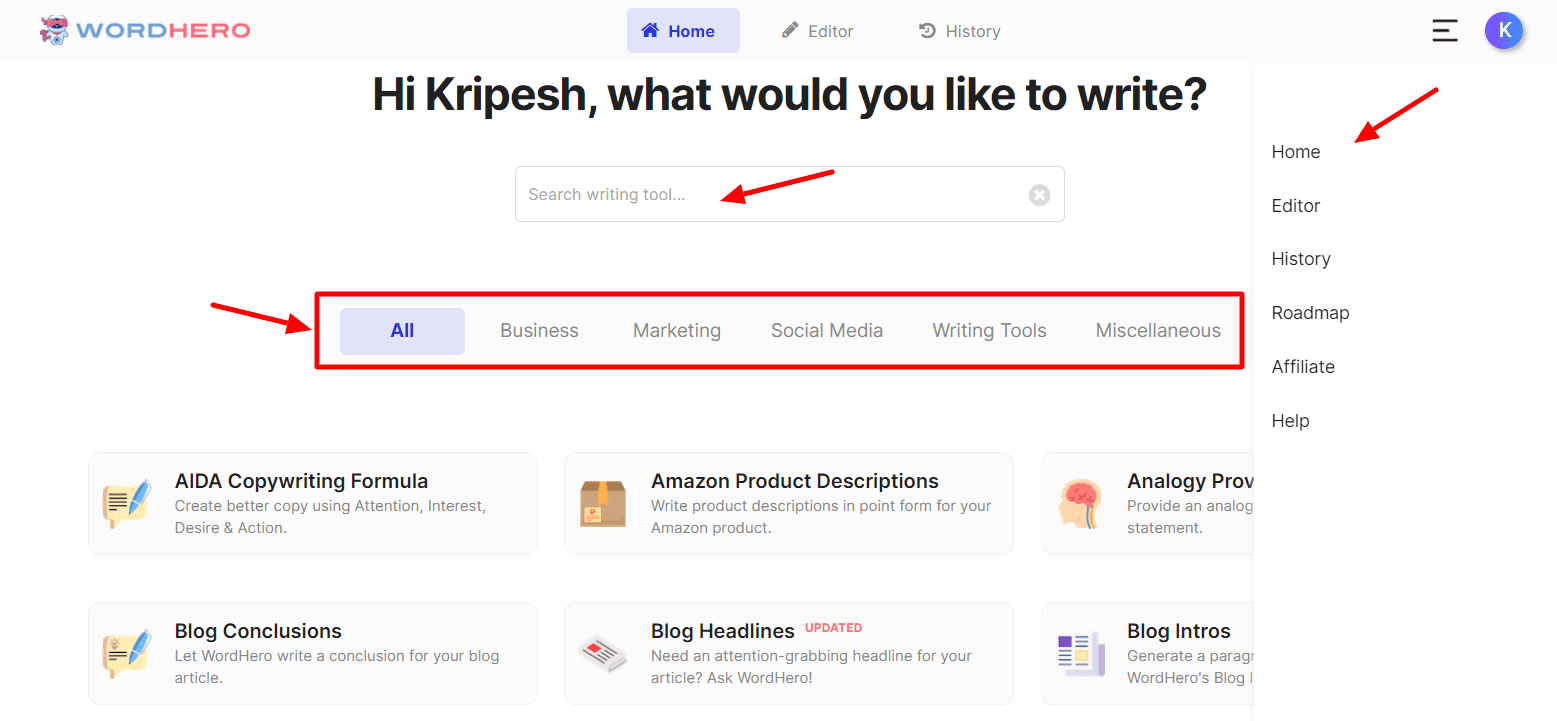Choose Affiliate in the side menu
Image resolution: width=1557 pixels, height=721 pixels.
1303,367
